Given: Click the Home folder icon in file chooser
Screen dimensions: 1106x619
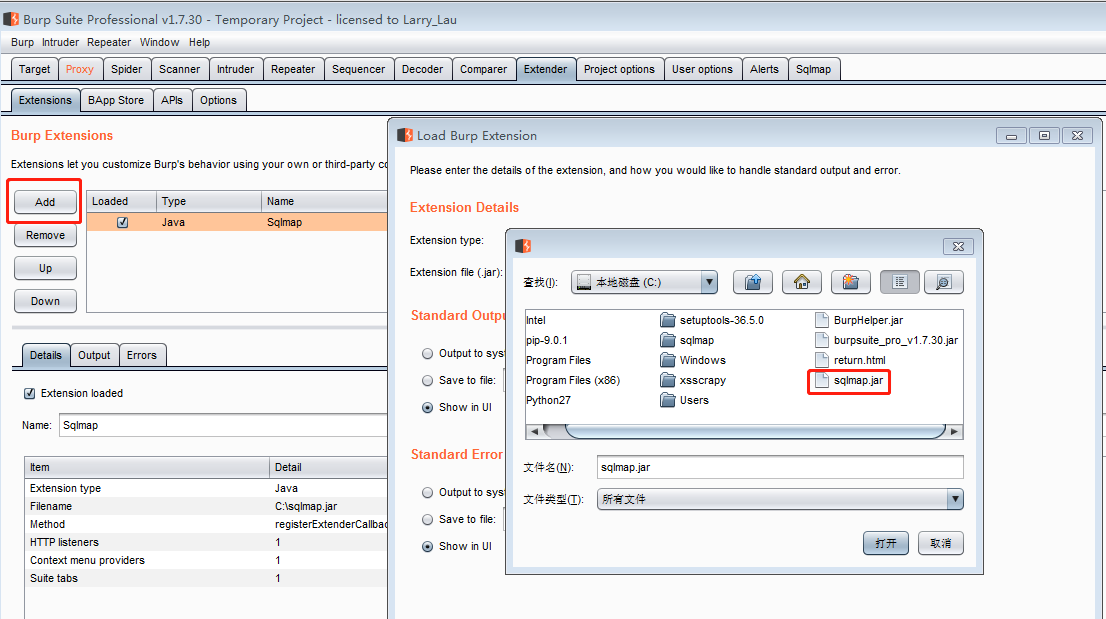Looking at the screenshot, I should [x=801, y=283].
